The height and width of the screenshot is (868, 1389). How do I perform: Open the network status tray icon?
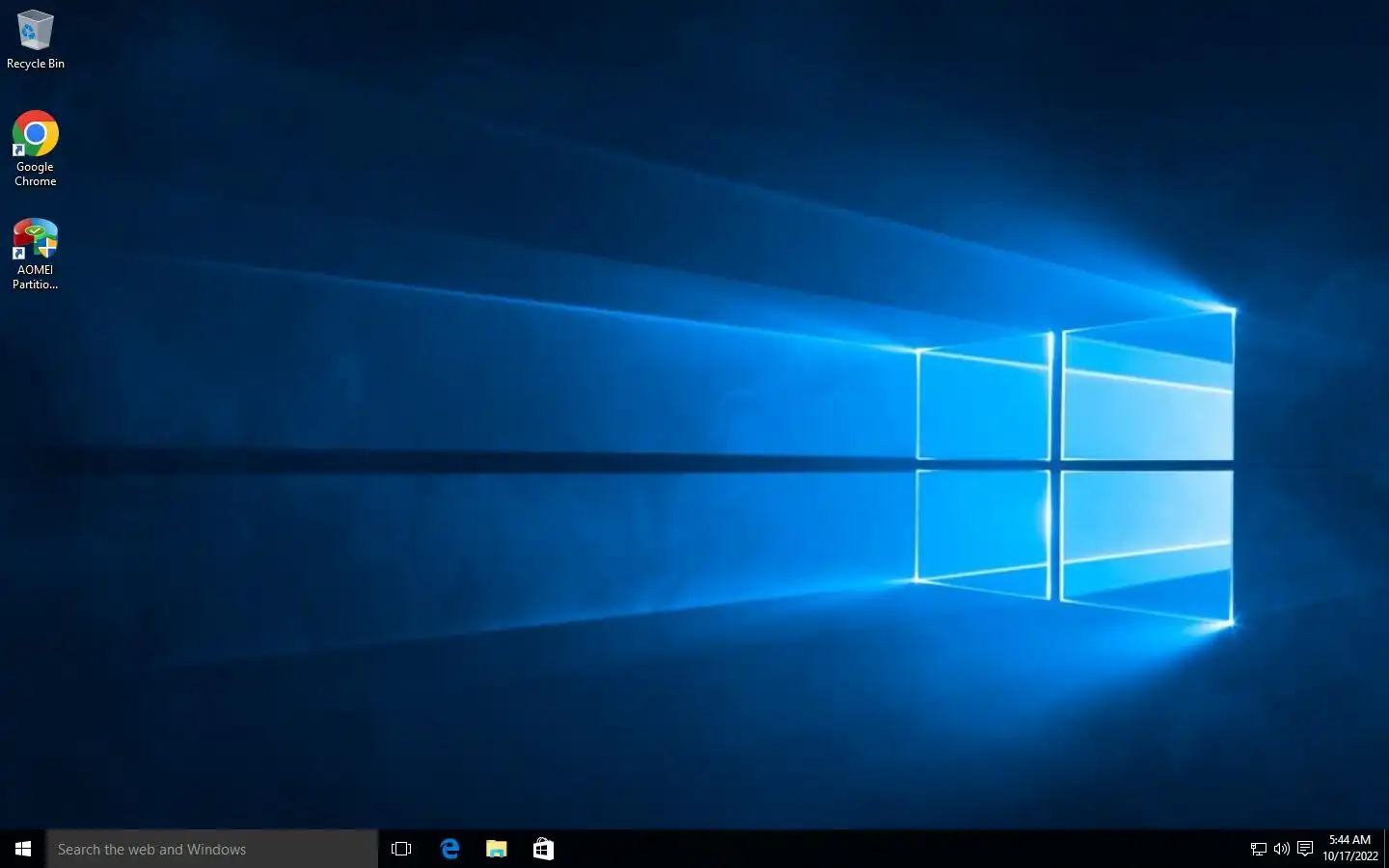pos(1259,849)
